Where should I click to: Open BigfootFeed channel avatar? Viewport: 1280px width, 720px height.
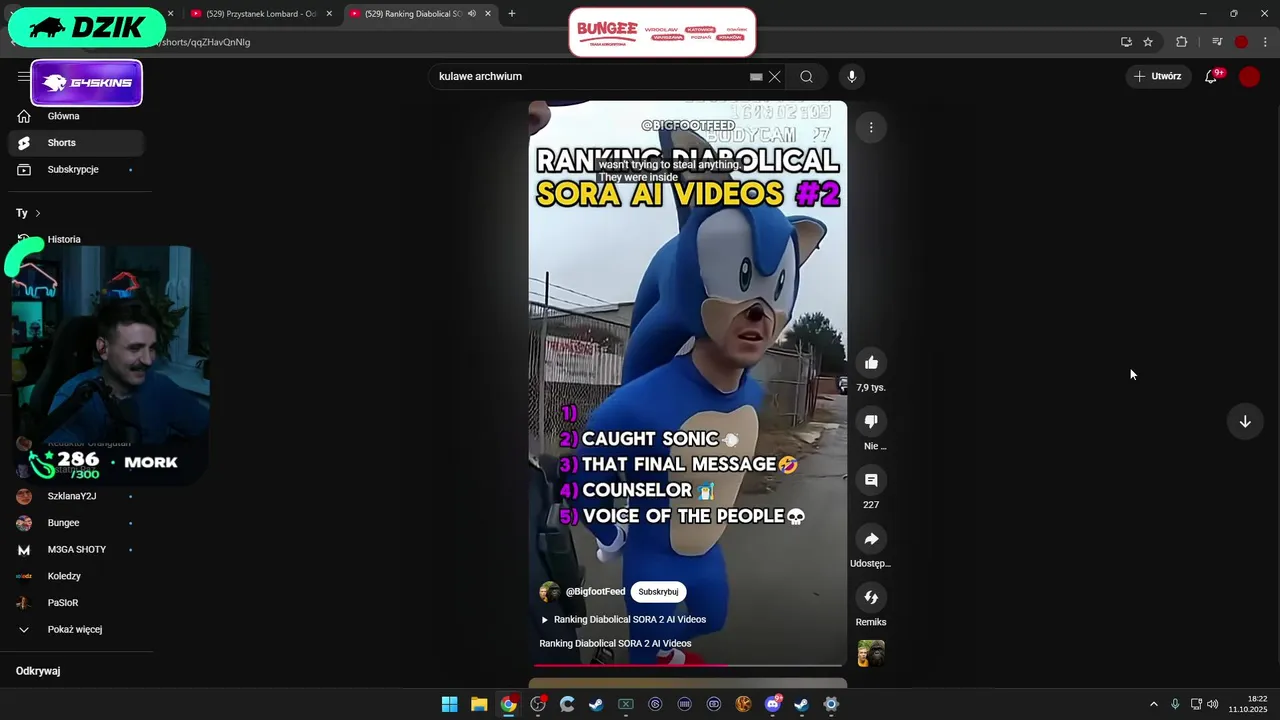click(550, 592)
